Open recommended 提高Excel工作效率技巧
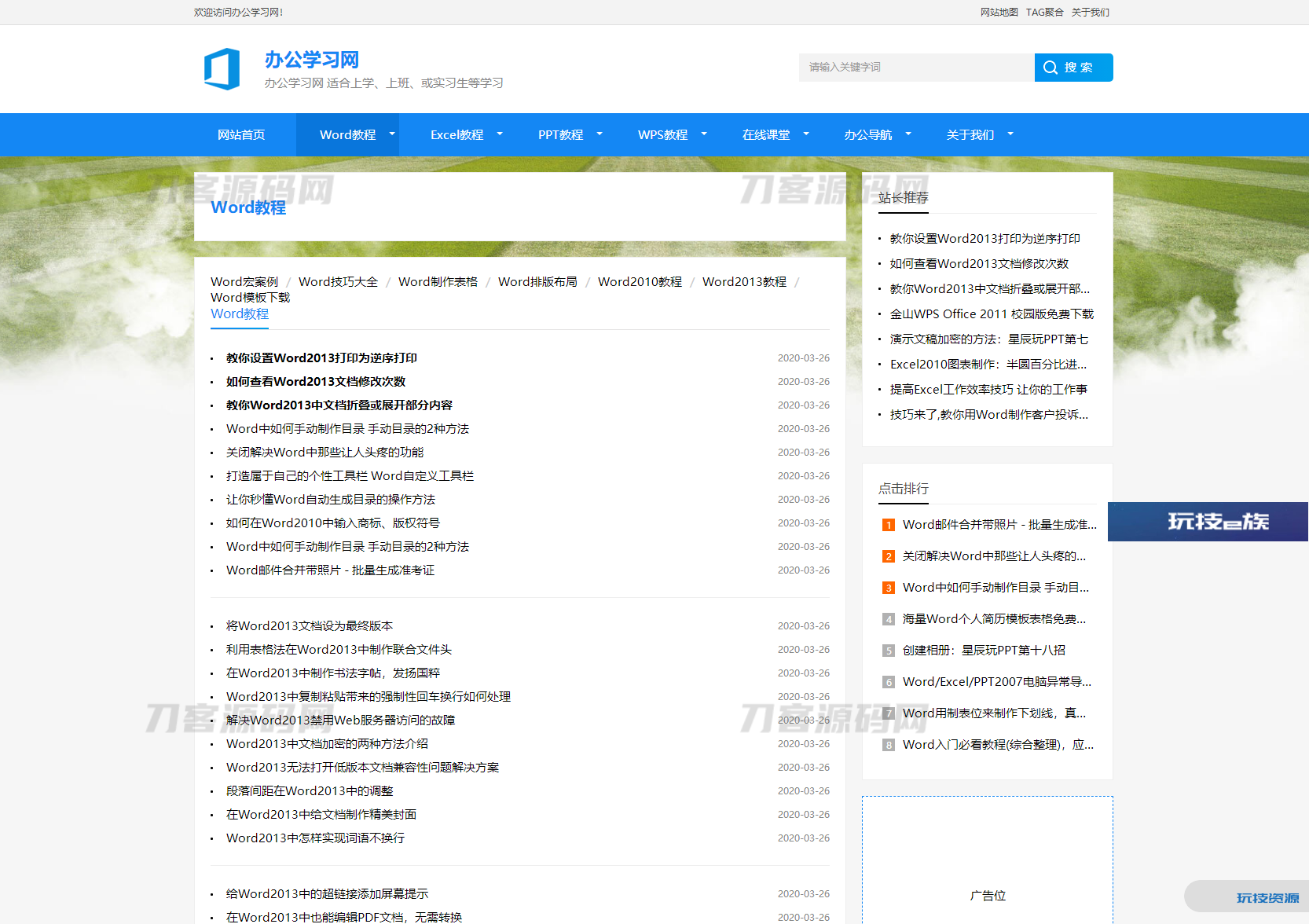The image size is (1309, 924). tap(988, 389)
